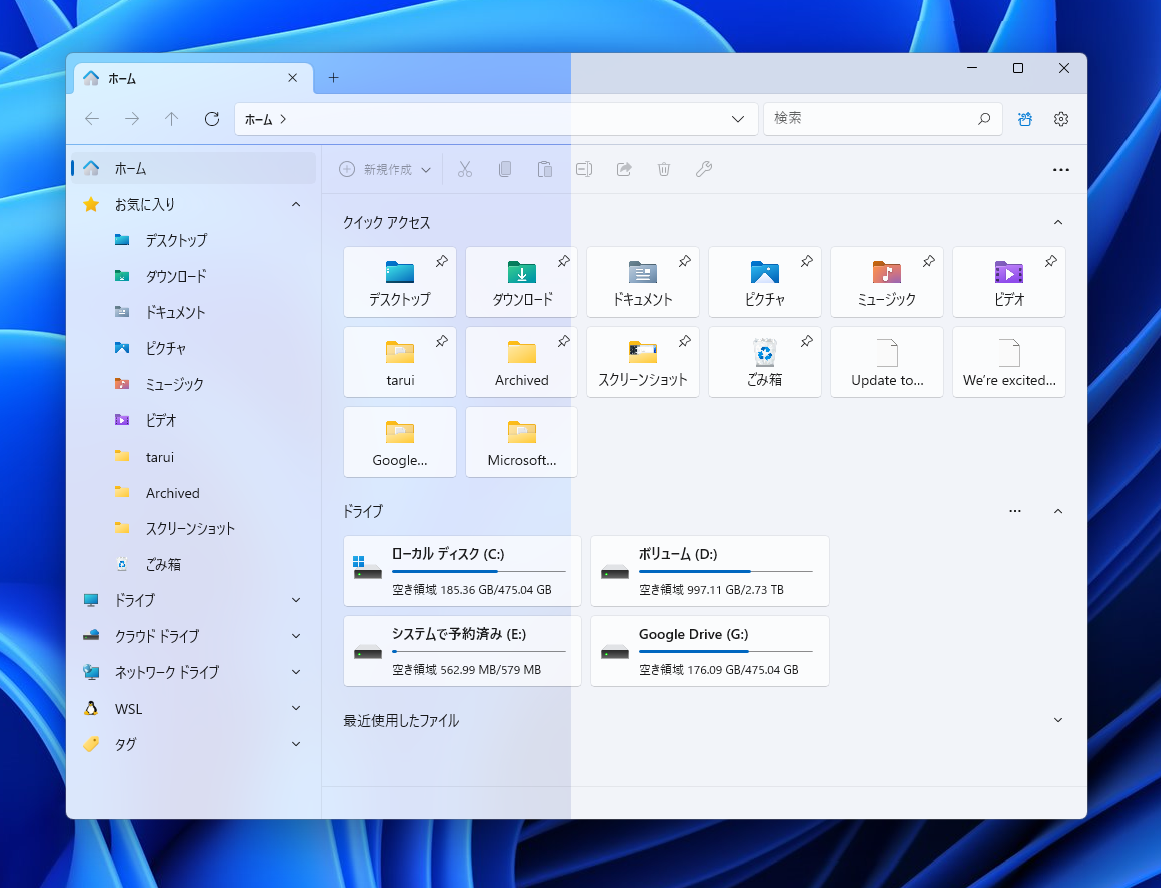1161x888 pixels.
Task: Close the ホーム tab
Action: pyautogui.click(x=292, y=78)
